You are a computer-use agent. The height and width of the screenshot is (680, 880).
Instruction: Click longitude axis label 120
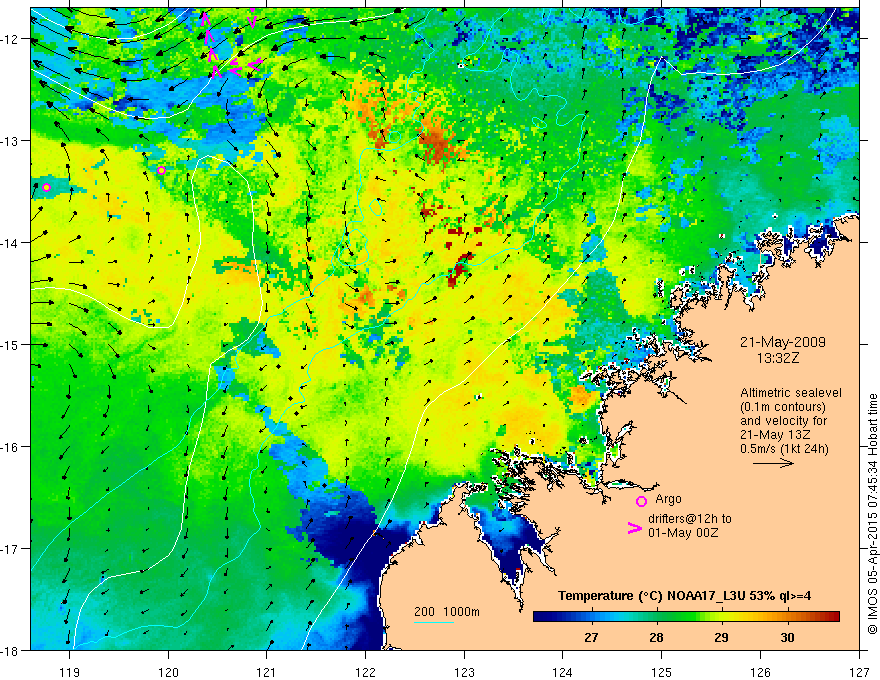pyautogui.click(x=168, y=672)
